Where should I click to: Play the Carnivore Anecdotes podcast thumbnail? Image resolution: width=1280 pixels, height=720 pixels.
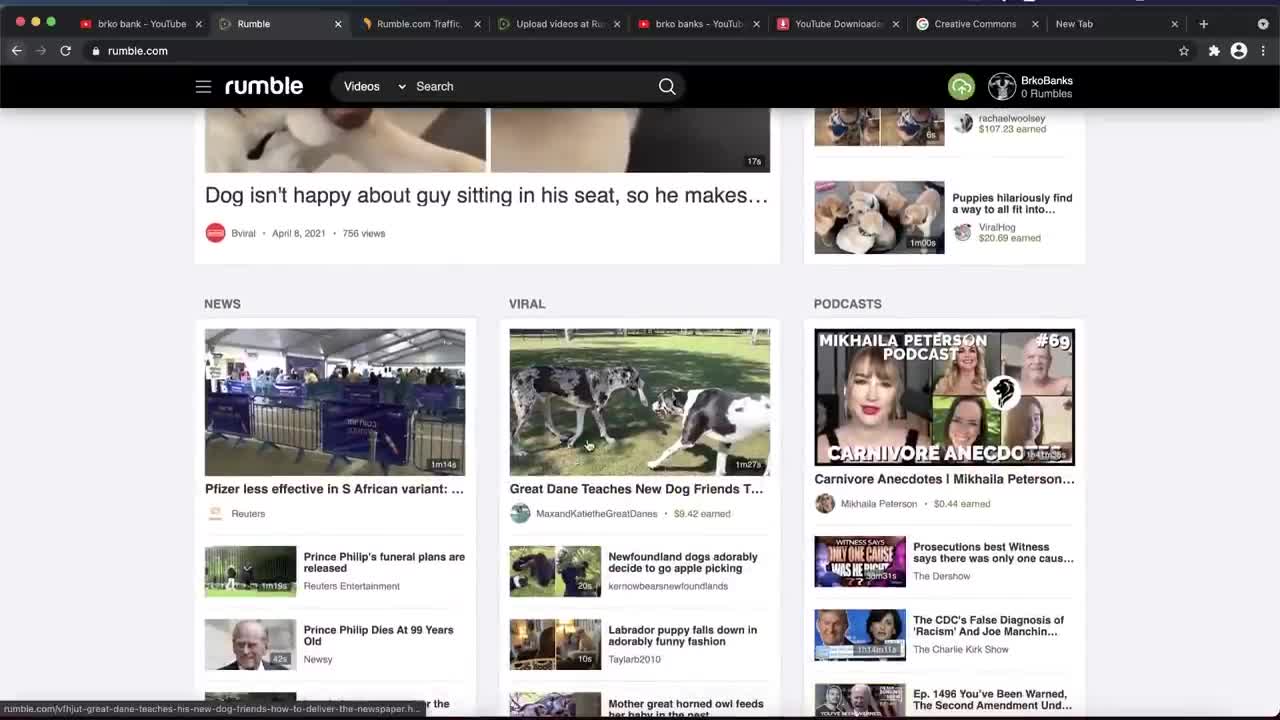(944, 397)
